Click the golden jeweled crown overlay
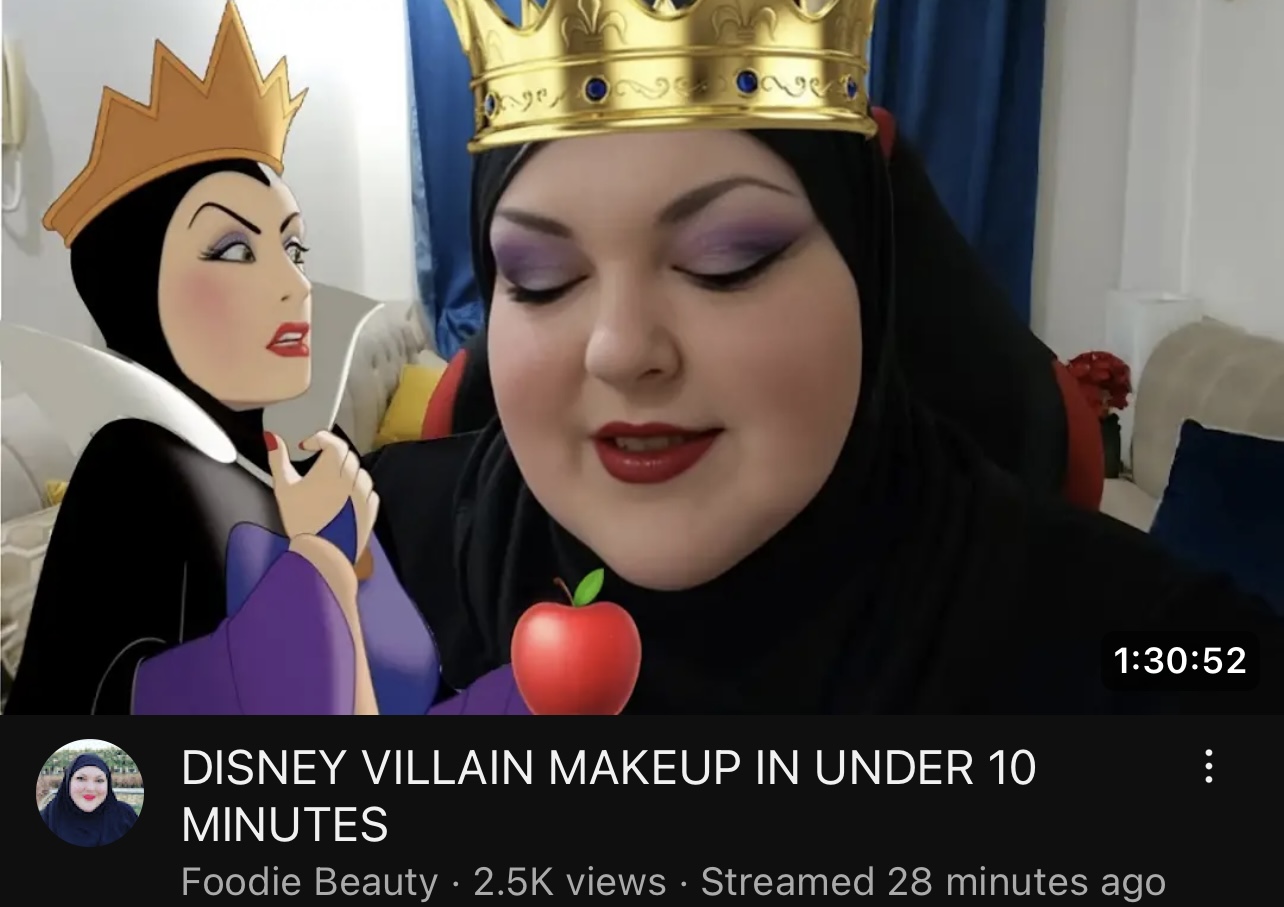Screen dimensions: 1284x907 click(661, 70)
